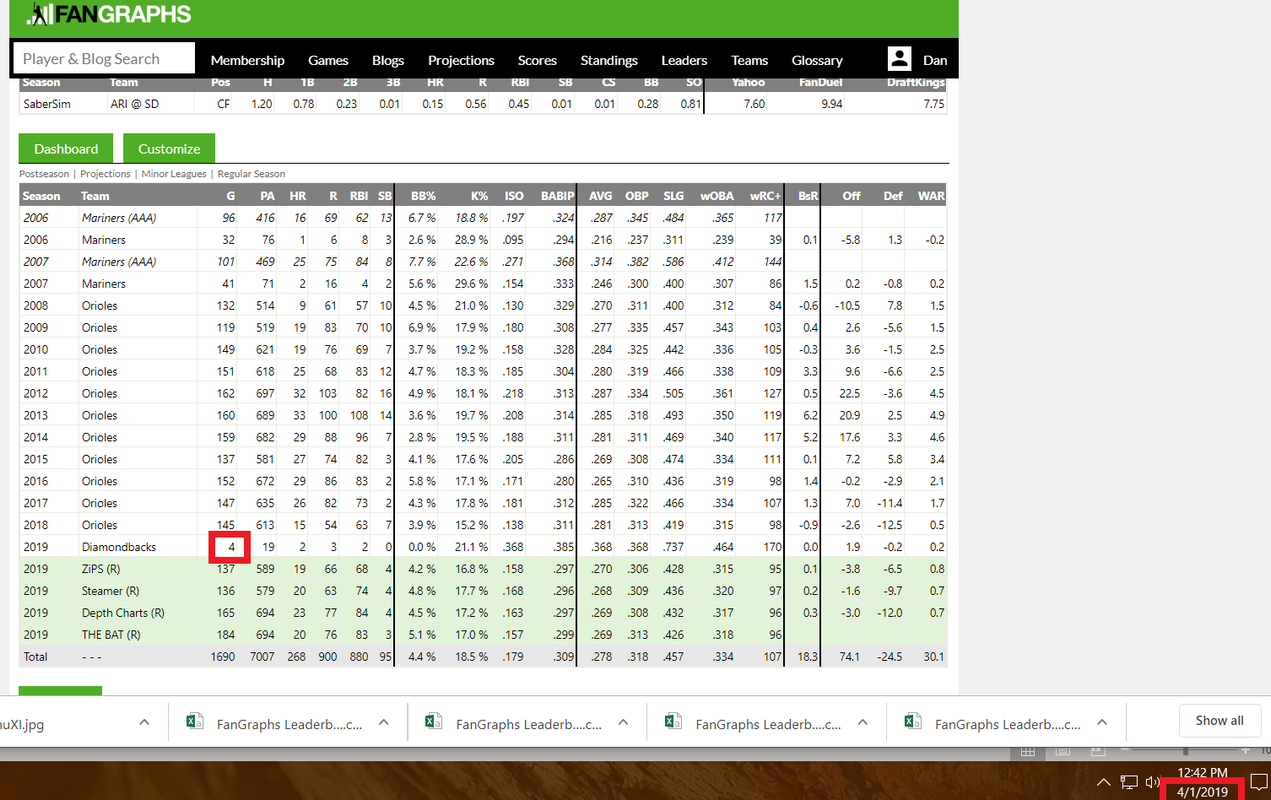Open the downloaded uXI.jpg file
This screenshot has width=1271, height=800.
pos(22,724)
